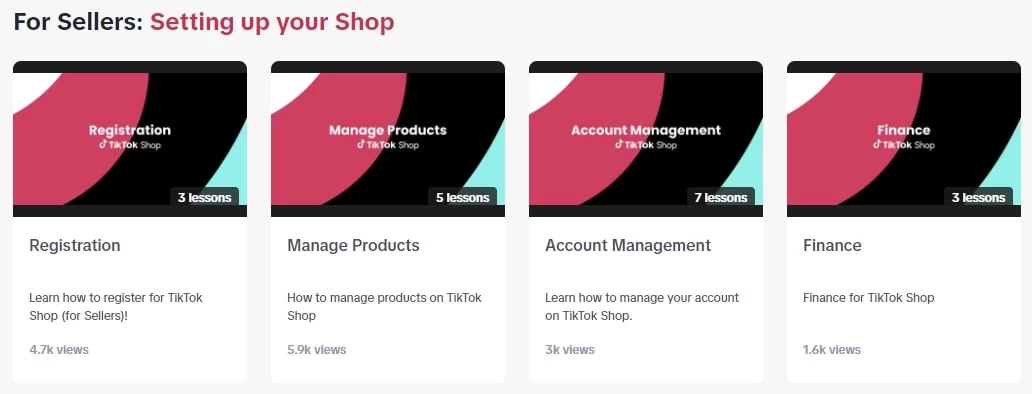Open the Account Management course thumbnail
The height and width of the screenshot is (394, 1032).
[646, 139]
